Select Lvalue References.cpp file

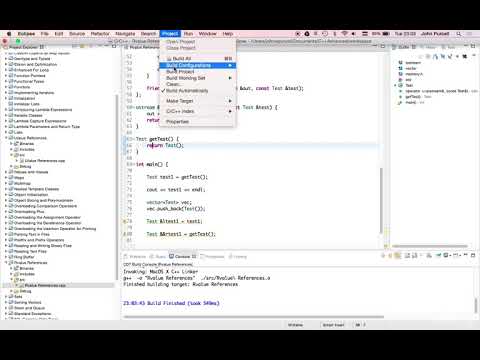pyautogui.click(x=45, y=161)
